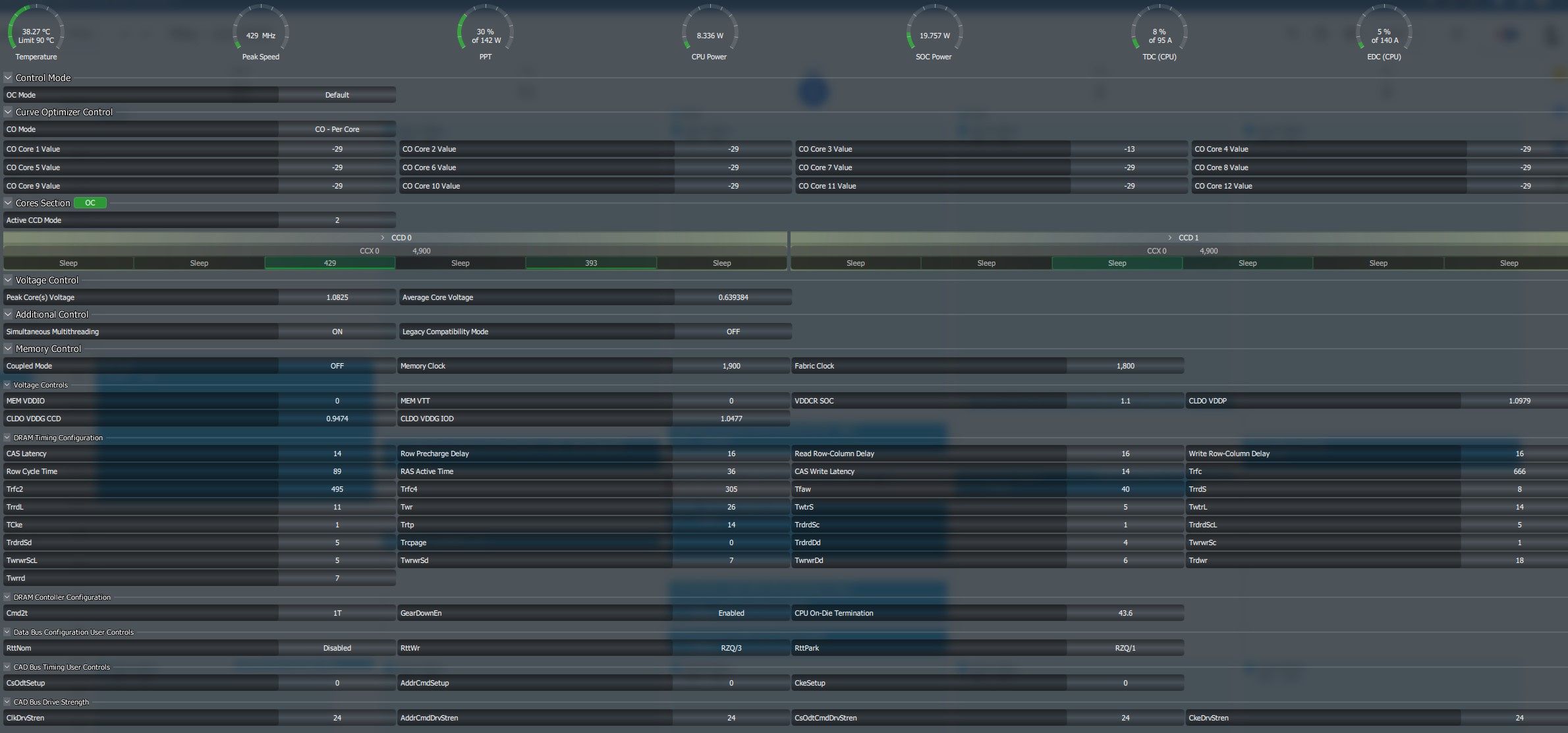Open CO Mode 'CO - Per Core' dropdown
This screenshot has width=1568, height=733.
tap(337, 129)
